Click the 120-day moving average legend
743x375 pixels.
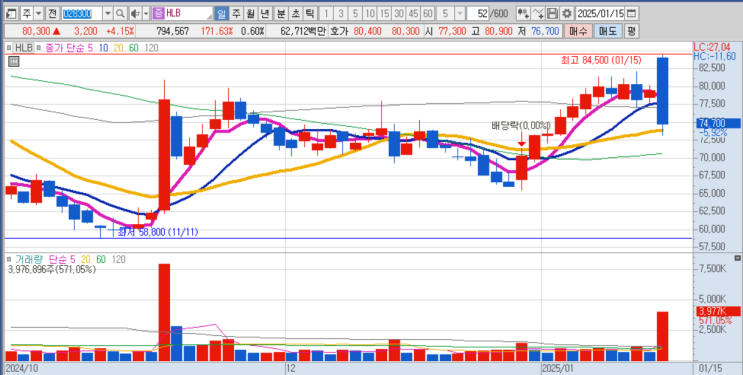pos(151,47)
